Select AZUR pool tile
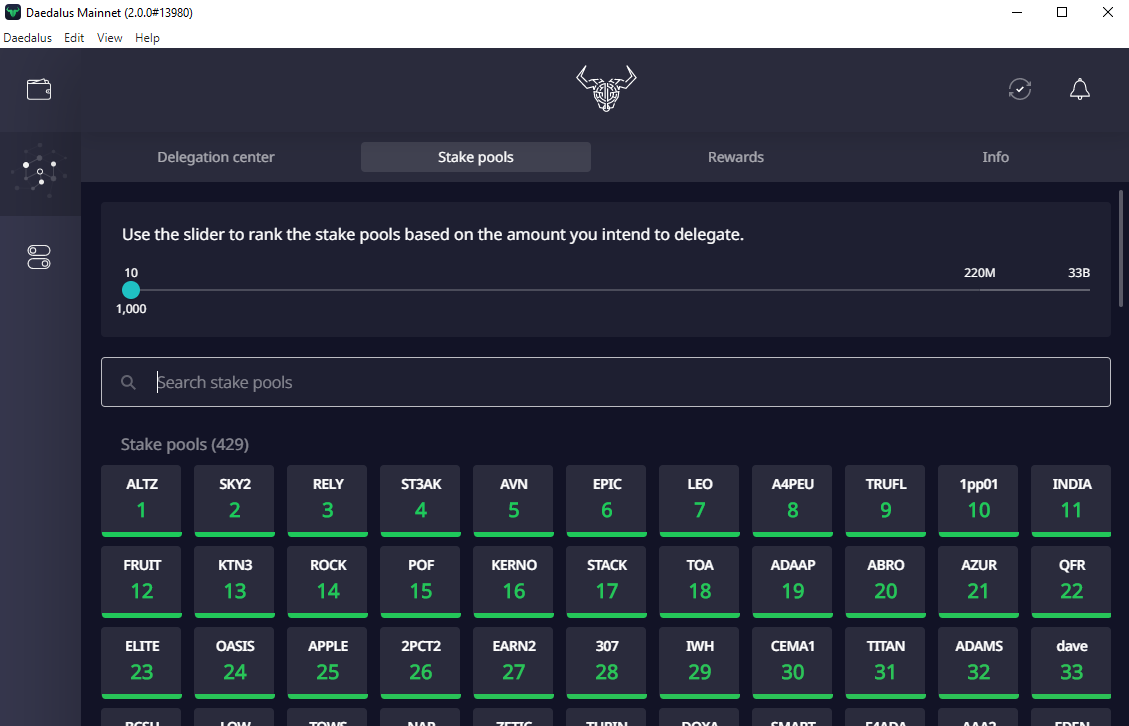1129x726 pixels. (x=979, y=582)
